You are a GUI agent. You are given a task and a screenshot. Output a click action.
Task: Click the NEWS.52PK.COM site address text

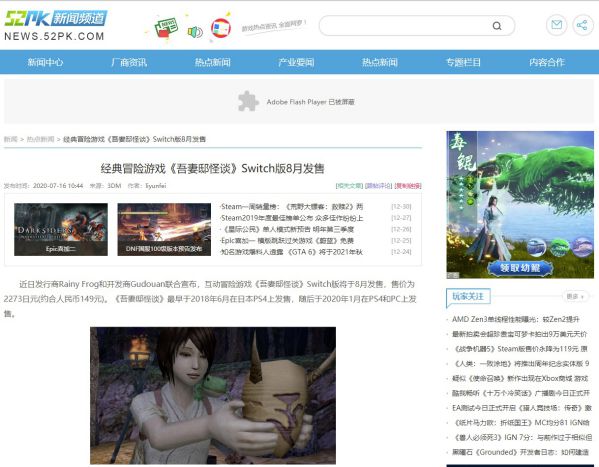coord(54,36)
